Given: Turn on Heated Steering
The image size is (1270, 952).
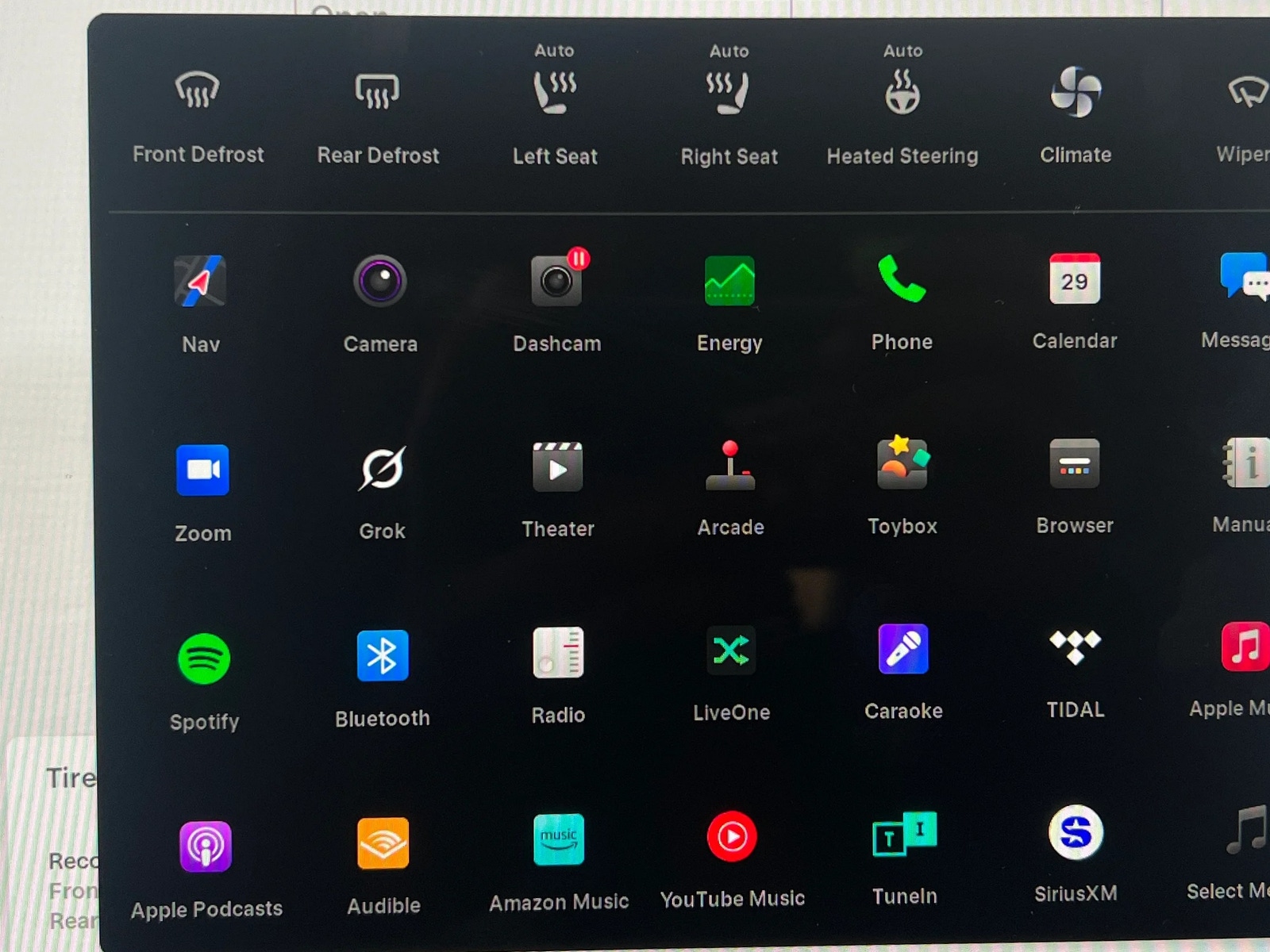Looking at the screenshot, I should [902, 93].
